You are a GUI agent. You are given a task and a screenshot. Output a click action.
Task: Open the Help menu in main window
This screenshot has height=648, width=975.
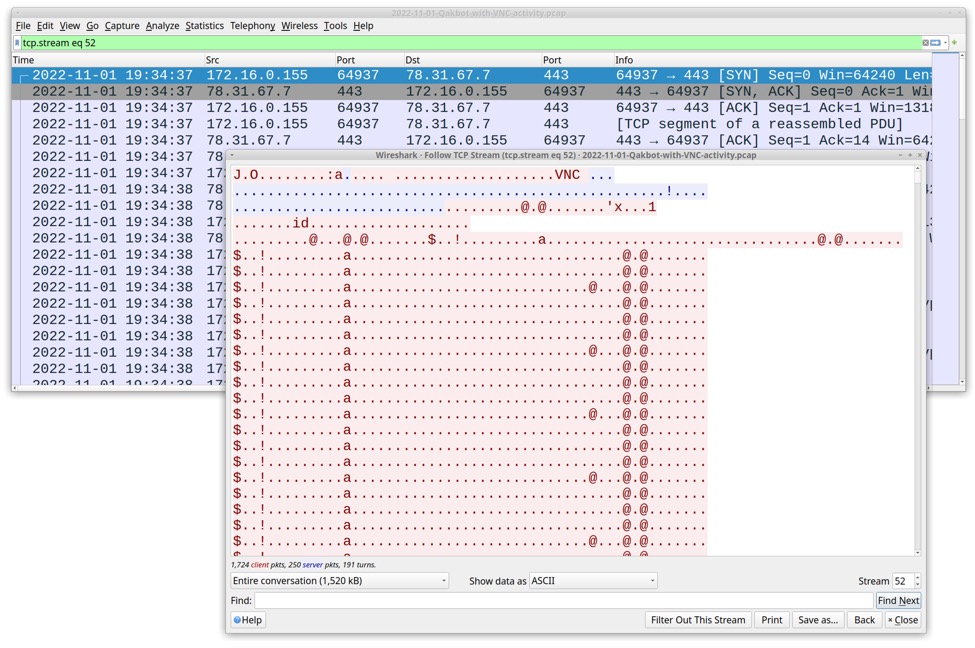click(363, 25)
